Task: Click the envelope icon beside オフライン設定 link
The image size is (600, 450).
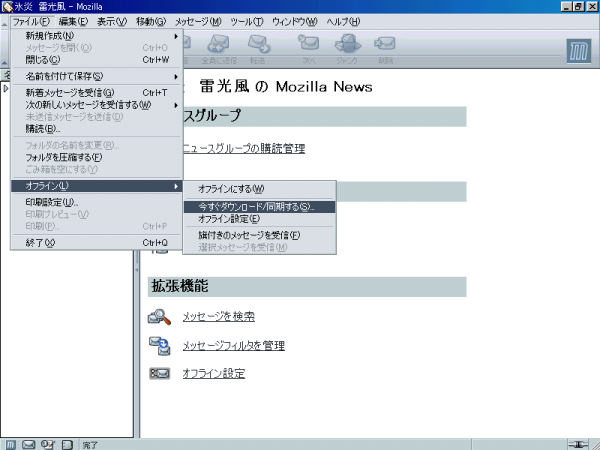Action: click(159, 373)
